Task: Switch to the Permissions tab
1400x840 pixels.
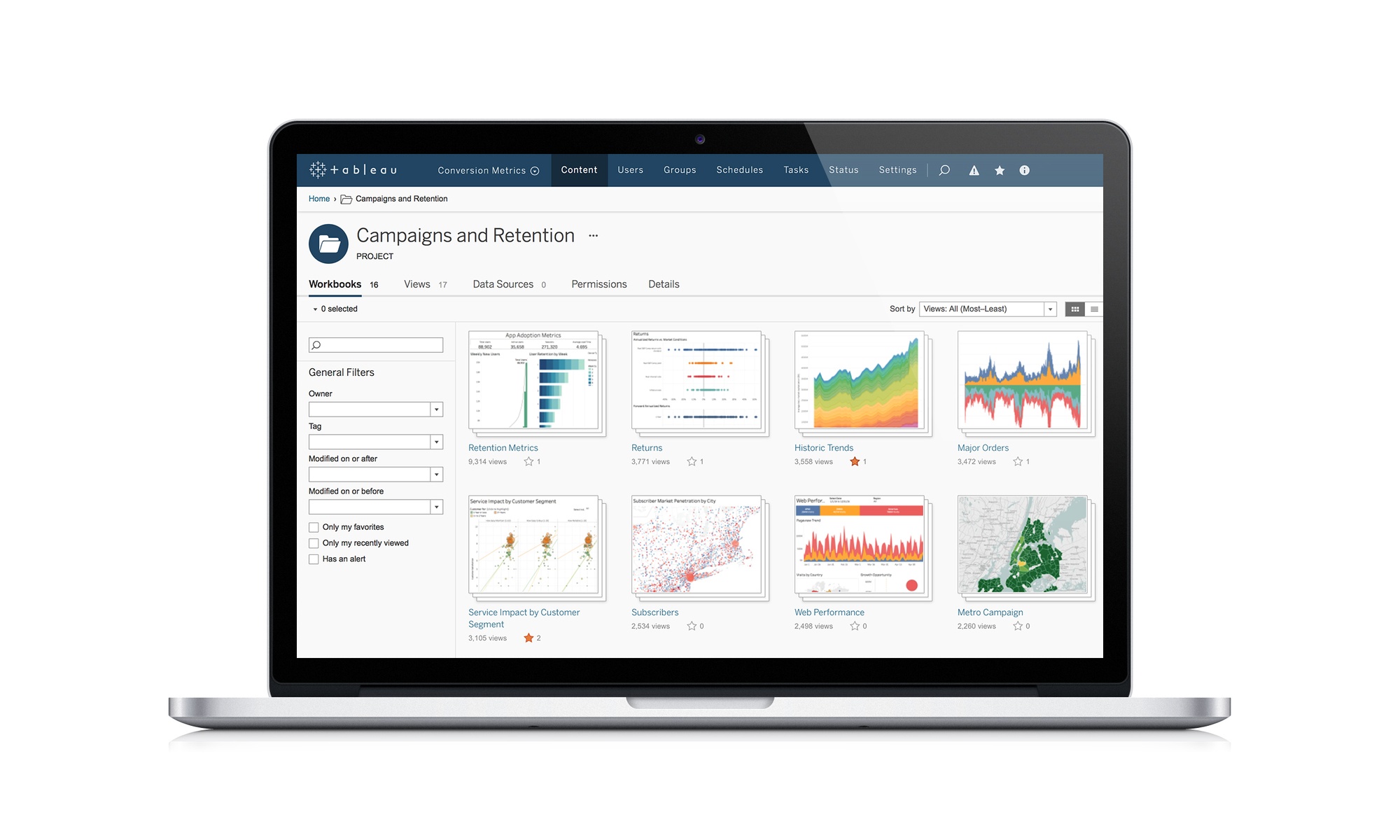Action: [x=597, y=284]
